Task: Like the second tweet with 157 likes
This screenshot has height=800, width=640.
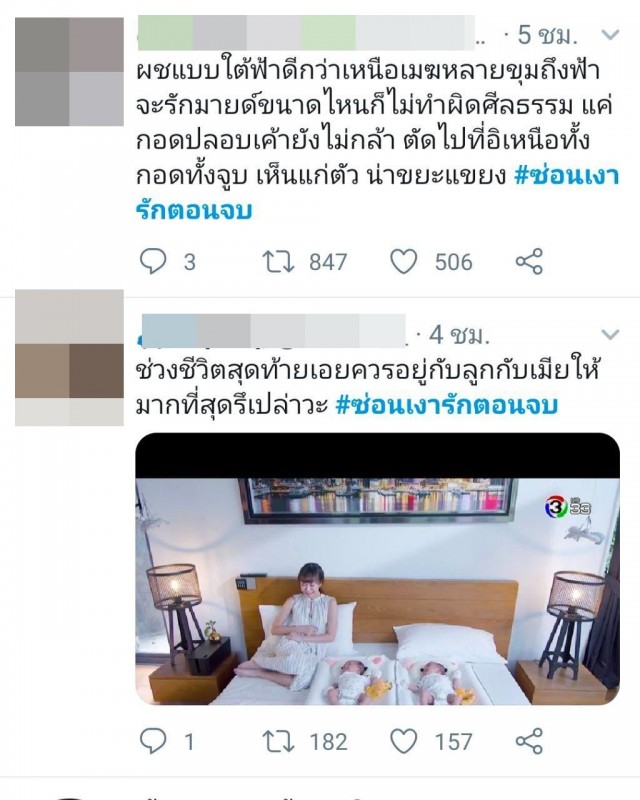Action: point(404,741)
